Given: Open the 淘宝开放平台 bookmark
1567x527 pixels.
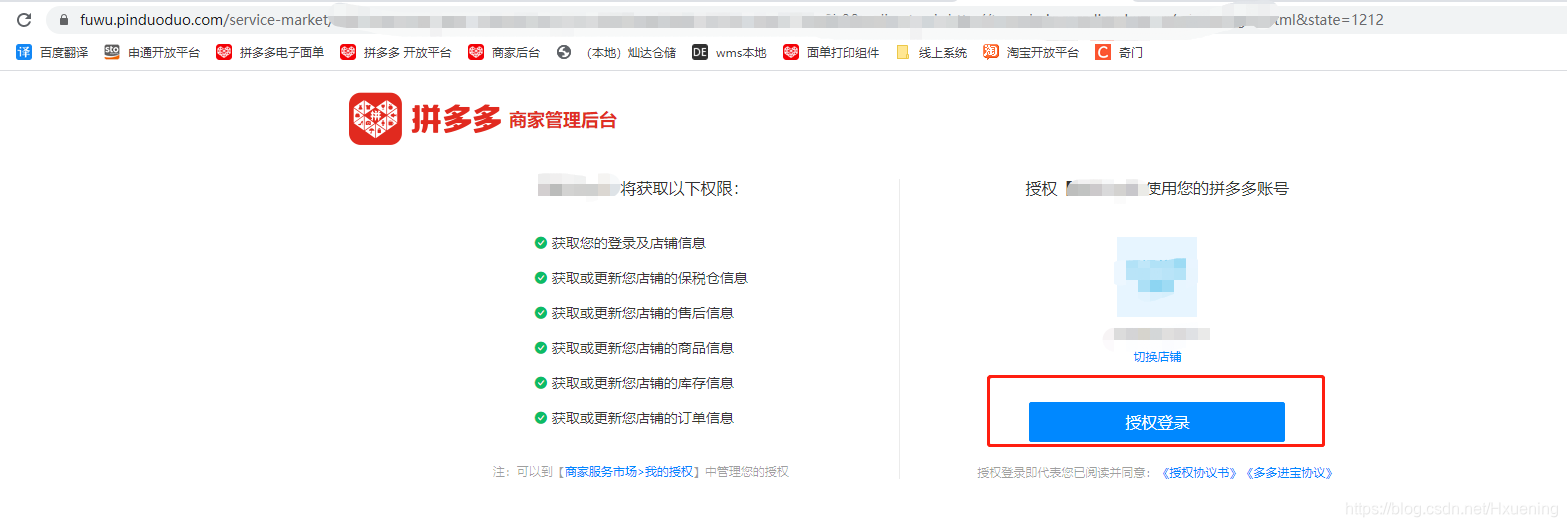Looking at the screenshot, I should (1031, 52).
